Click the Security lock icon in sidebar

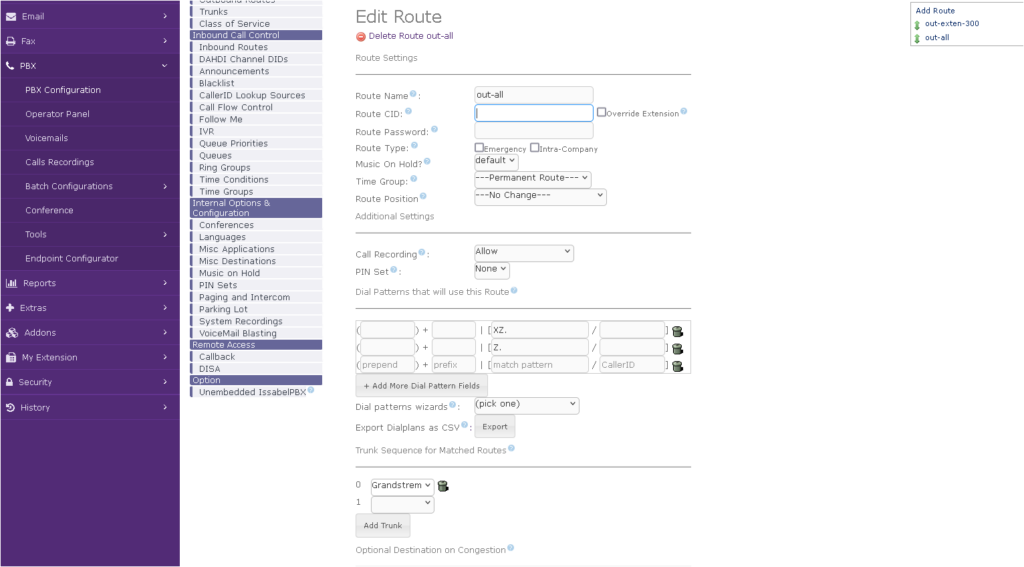[x=10, y=382]
